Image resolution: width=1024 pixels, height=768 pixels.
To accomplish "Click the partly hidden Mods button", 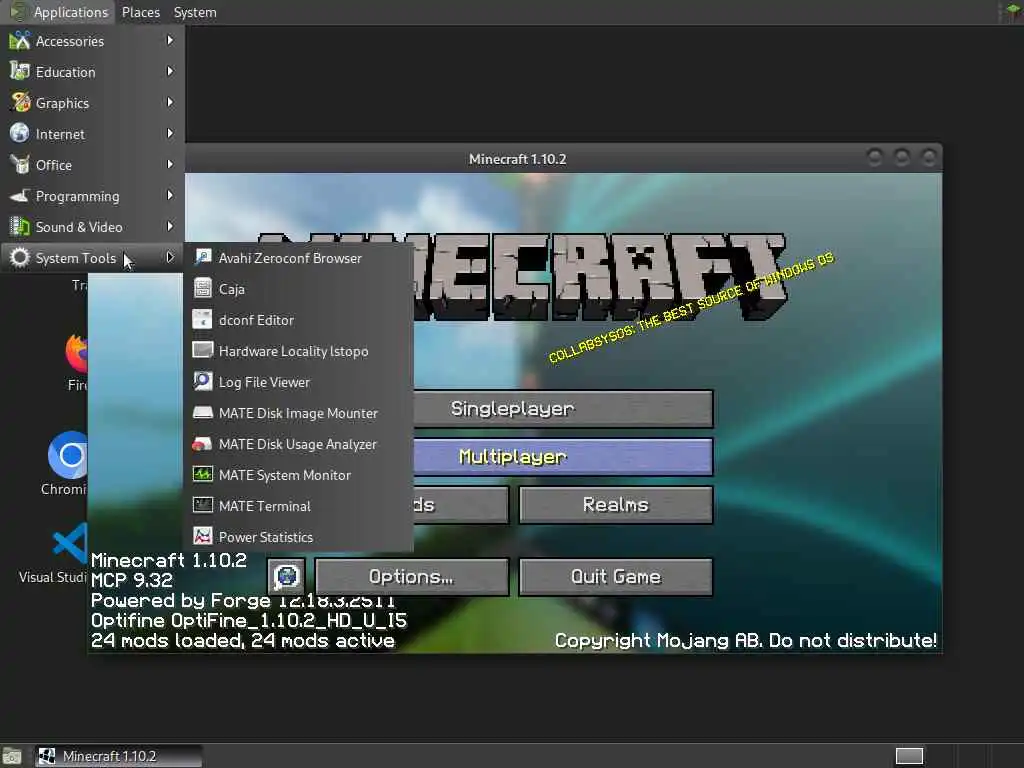I will coord(461,505).
